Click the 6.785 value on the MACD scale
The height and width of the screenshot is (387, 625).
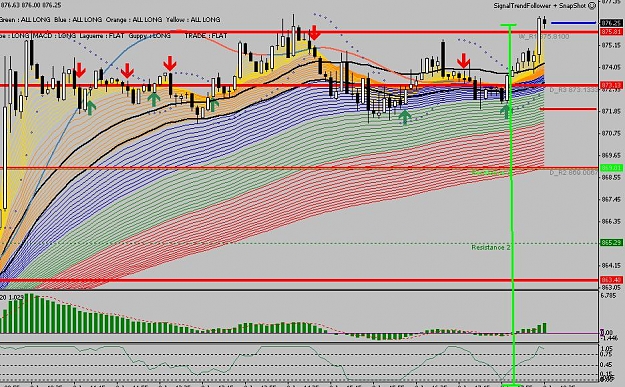point(609,295)
